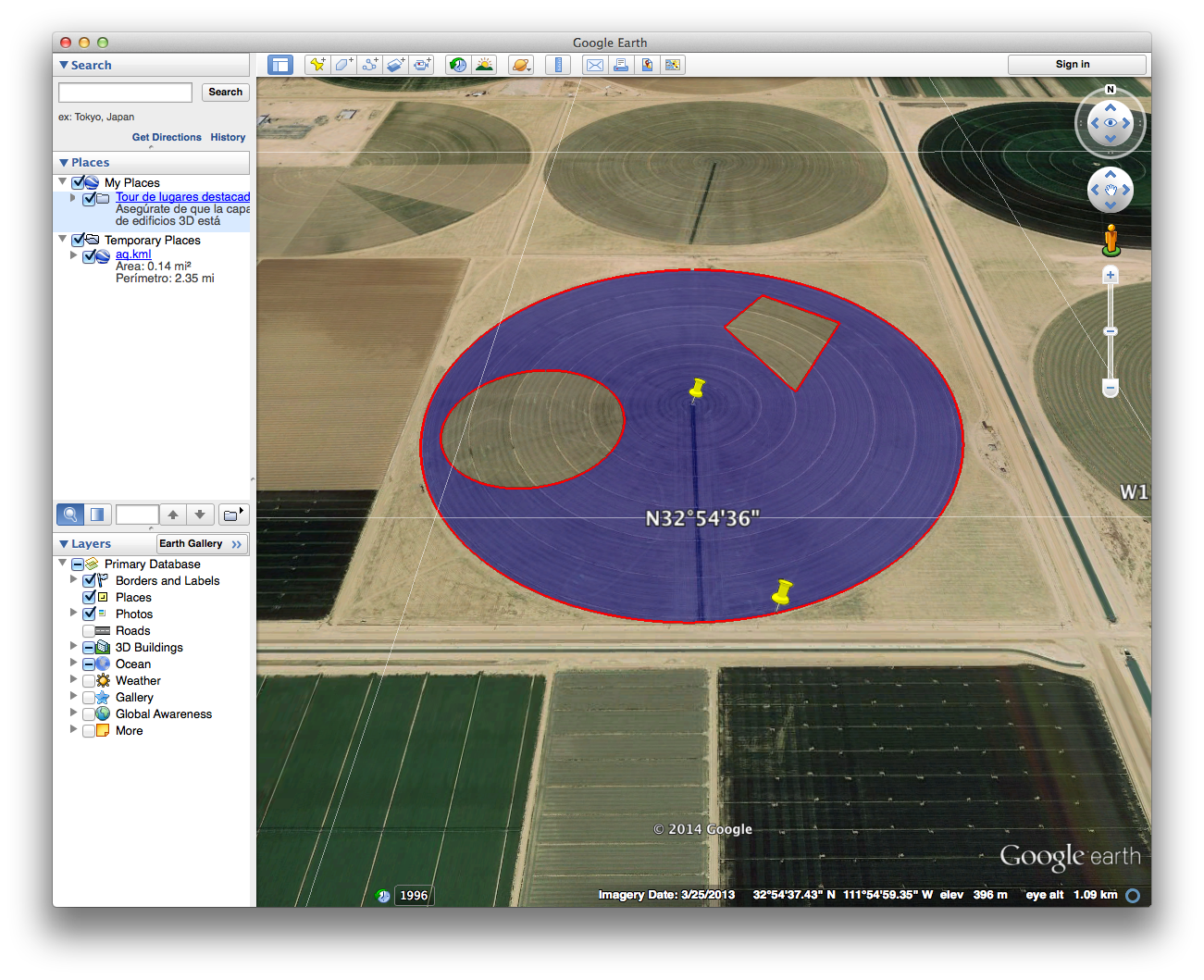Open the Earth Gallery

[195, 543]
